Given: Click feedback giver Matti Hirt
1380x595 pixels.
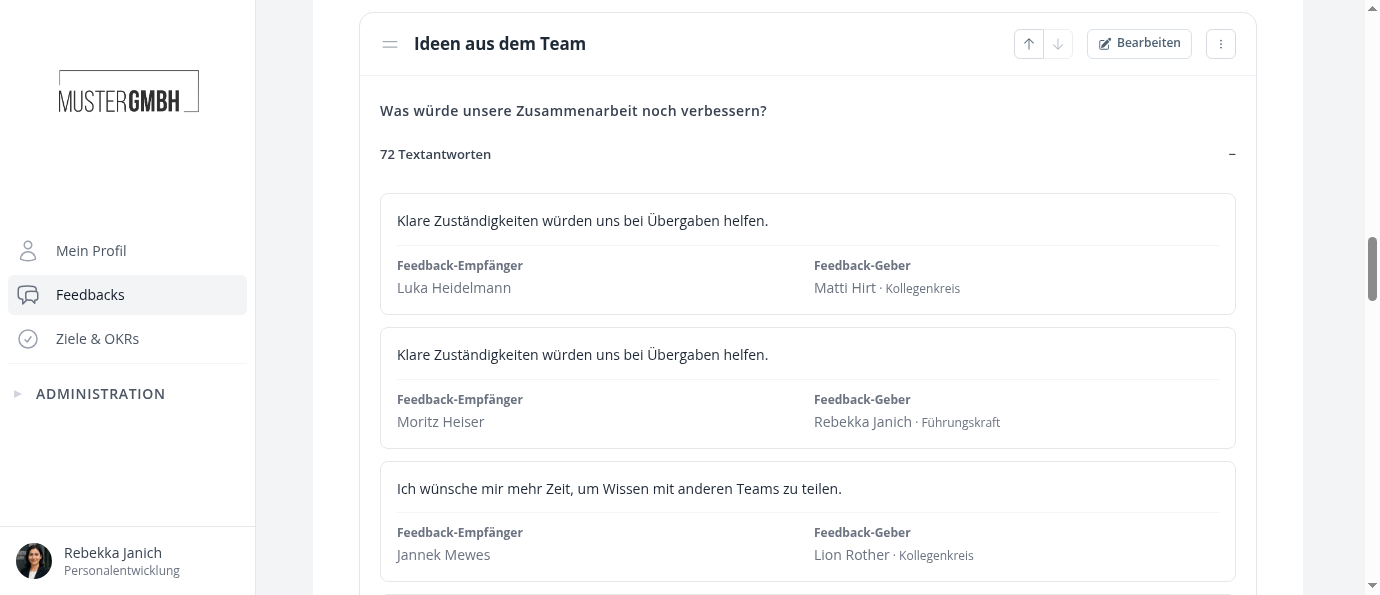Looking at the screenshot, I should point(845,288).
